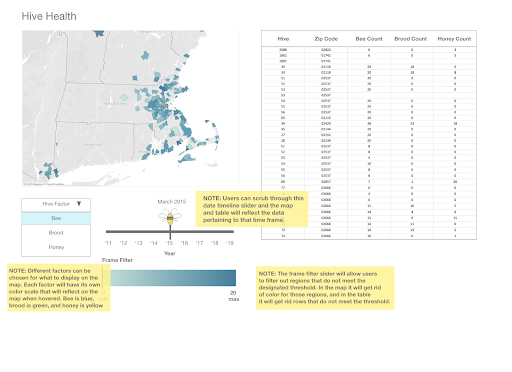Pick Honey in the Hive Factor list
Image resolution: width=512 pixels, height=372 pixels.
click(56, 247)
